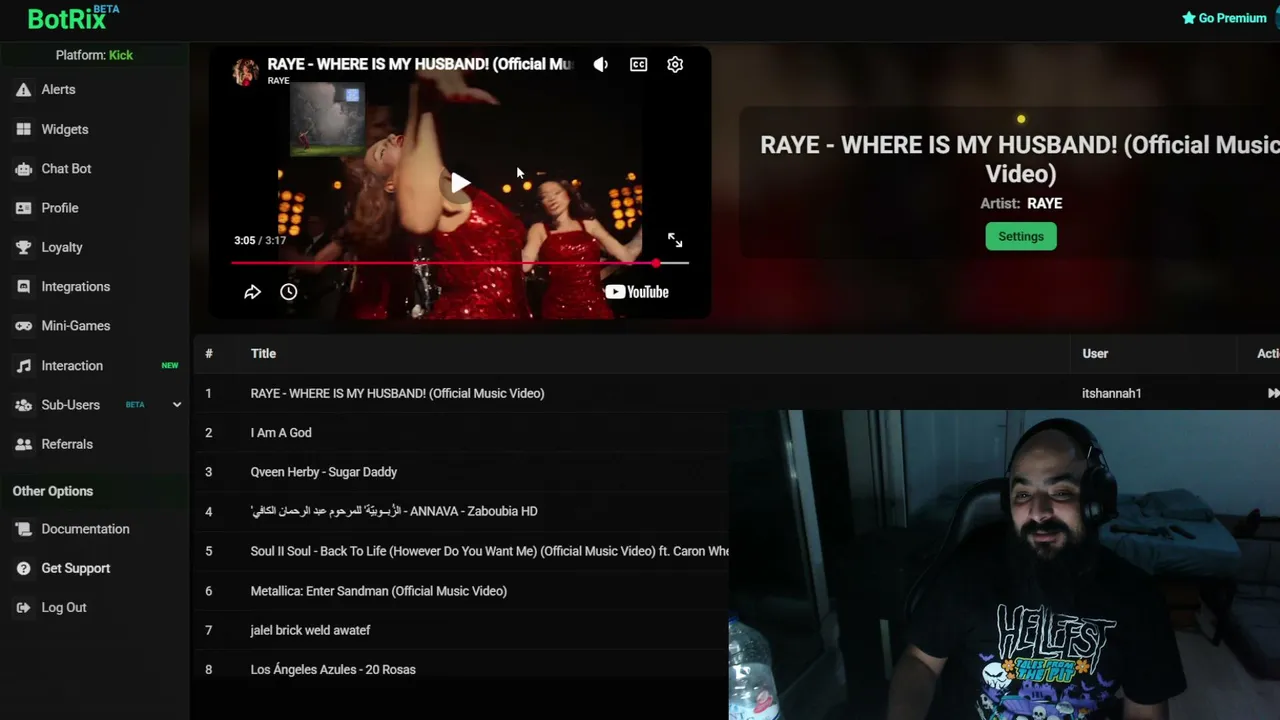This screenshot has width=1280, height=720.
Task: Expand the Sub-Users chevron
Action: pyautogui.click(x=177, y=405)
